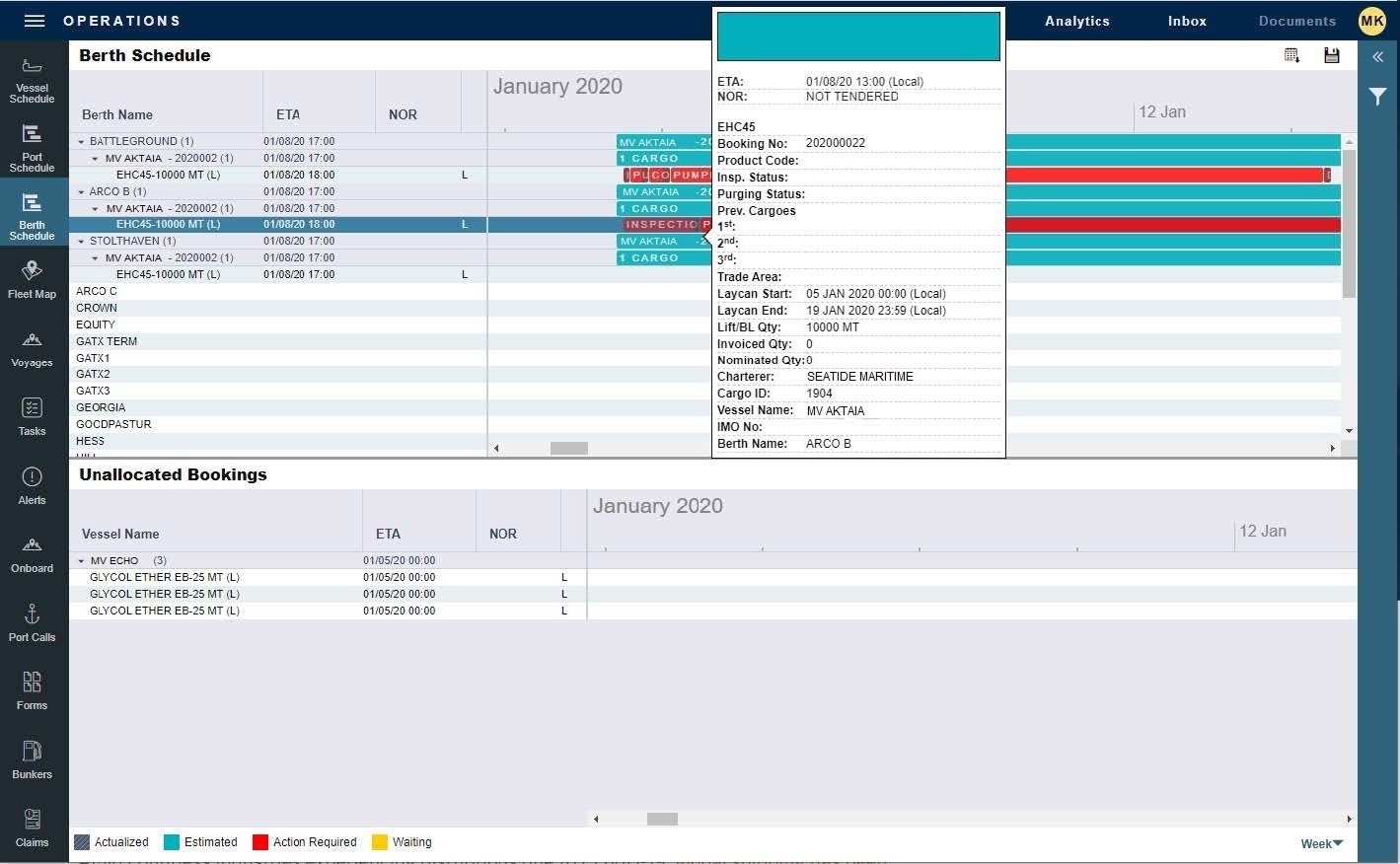This screenshot has width=1400, height=864.
Task: Open the Tasks view
Action: [32, 415]
